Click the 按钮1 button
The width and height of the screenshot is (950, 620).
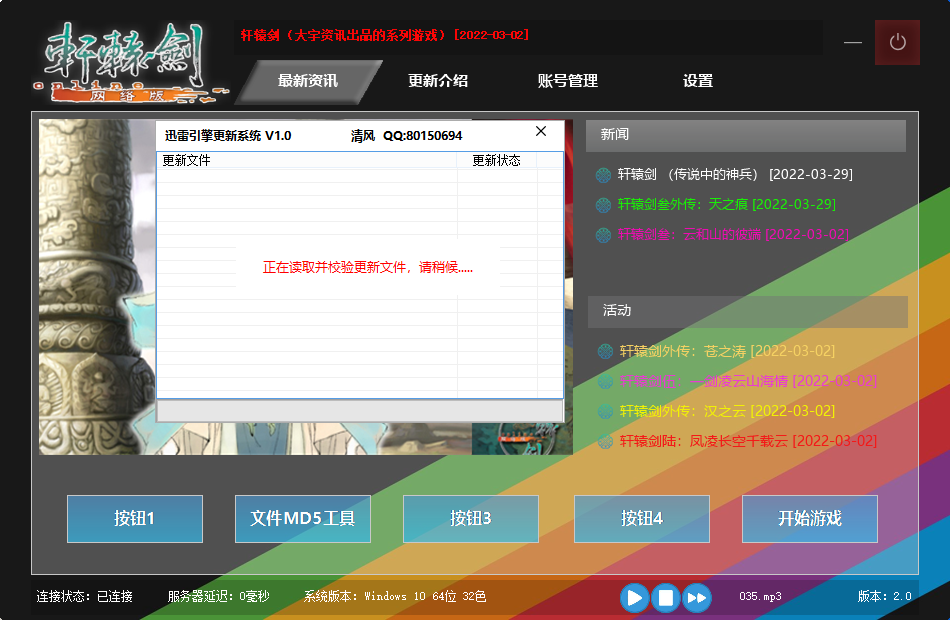135,519
